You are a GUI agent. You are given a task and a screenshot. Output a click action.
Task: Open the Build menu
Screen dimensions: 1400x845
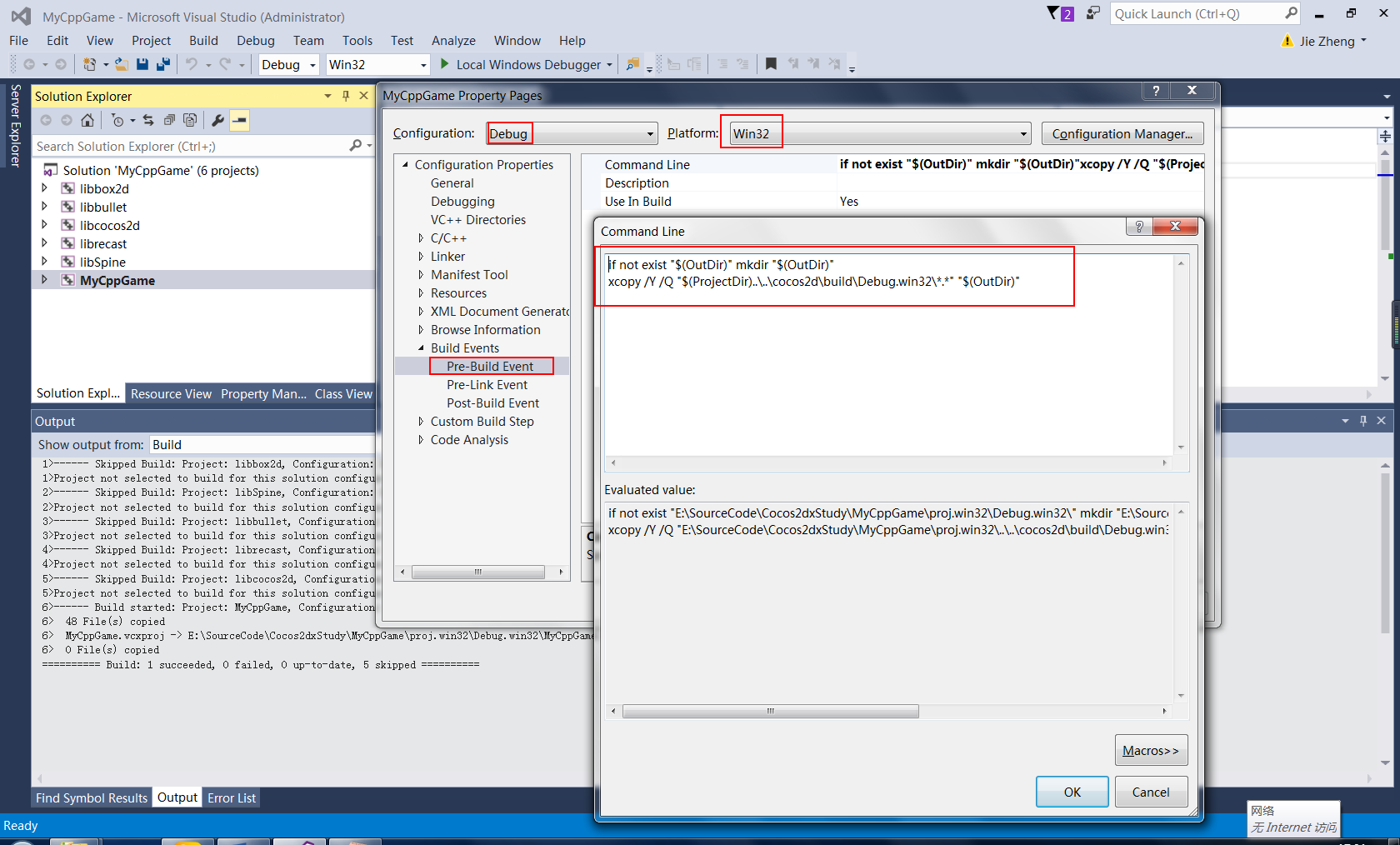point(203,41)
